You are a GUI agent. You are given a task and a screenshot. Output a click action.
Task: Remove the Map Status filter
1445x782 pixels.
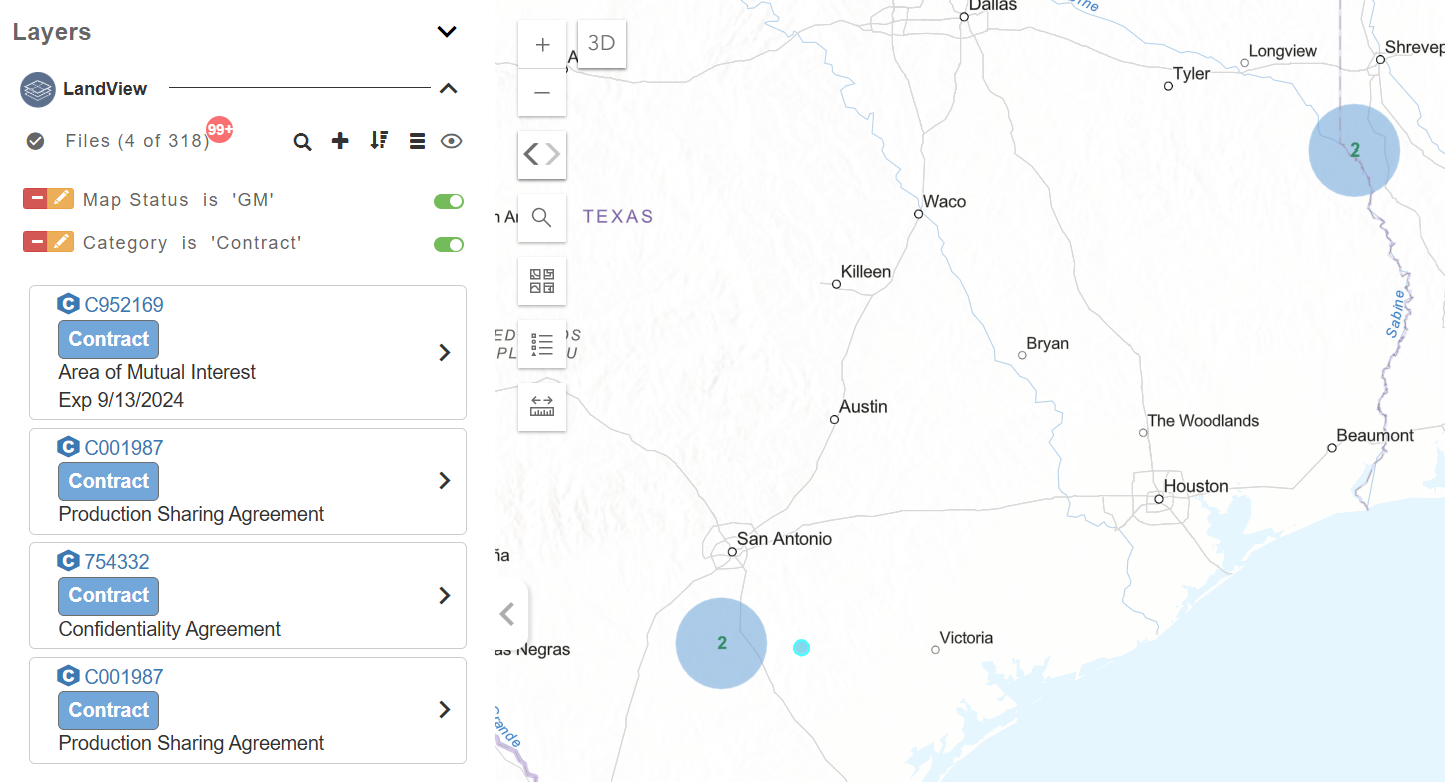[36, 199]
